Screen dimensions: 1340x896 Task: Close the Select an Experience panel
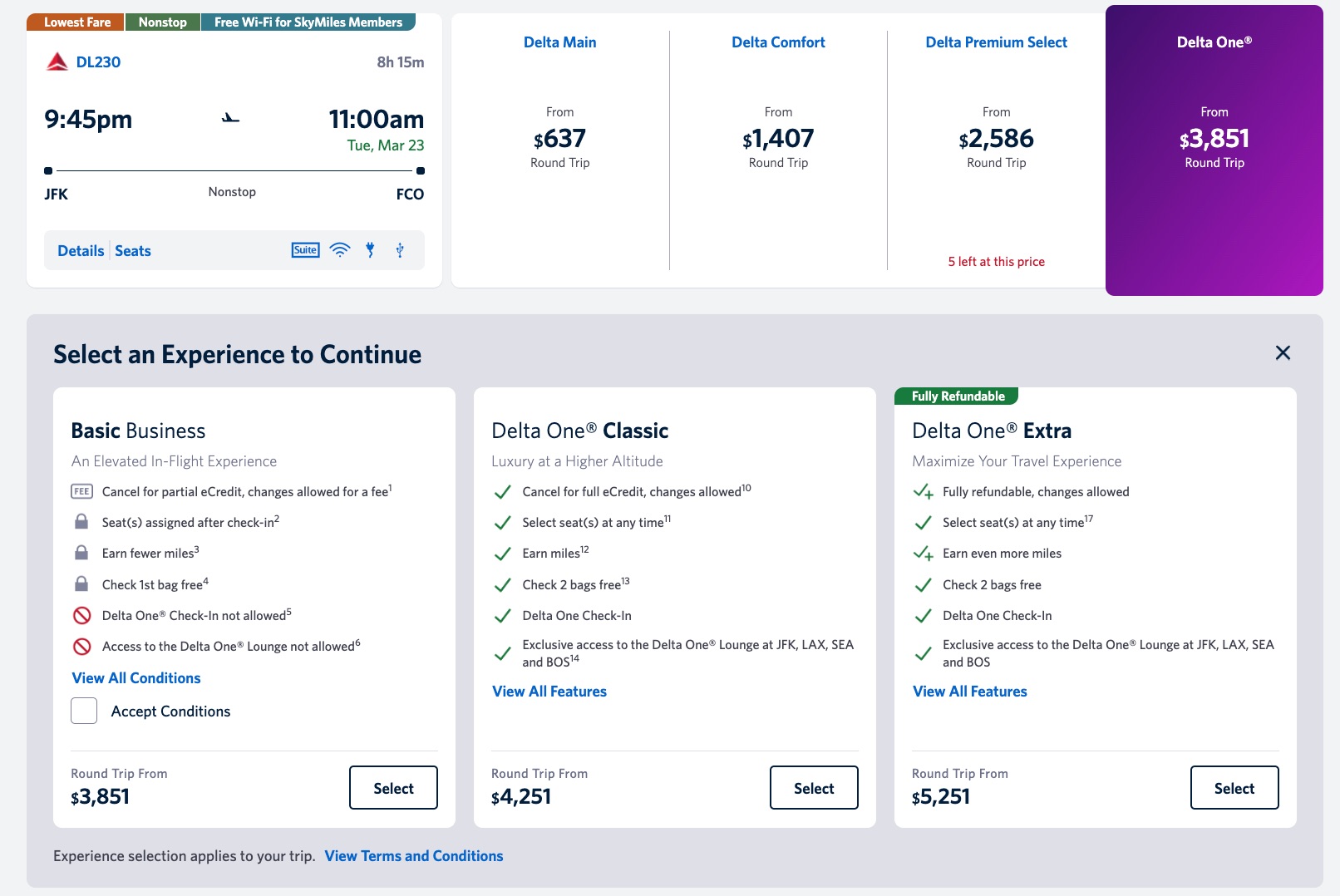[x=1283, y=353]
